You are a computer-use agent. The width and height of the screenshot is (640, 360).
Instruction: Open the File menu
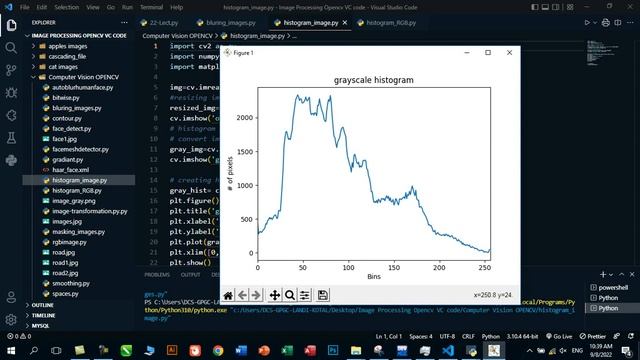pyautogui.click(x=24, y=7)
